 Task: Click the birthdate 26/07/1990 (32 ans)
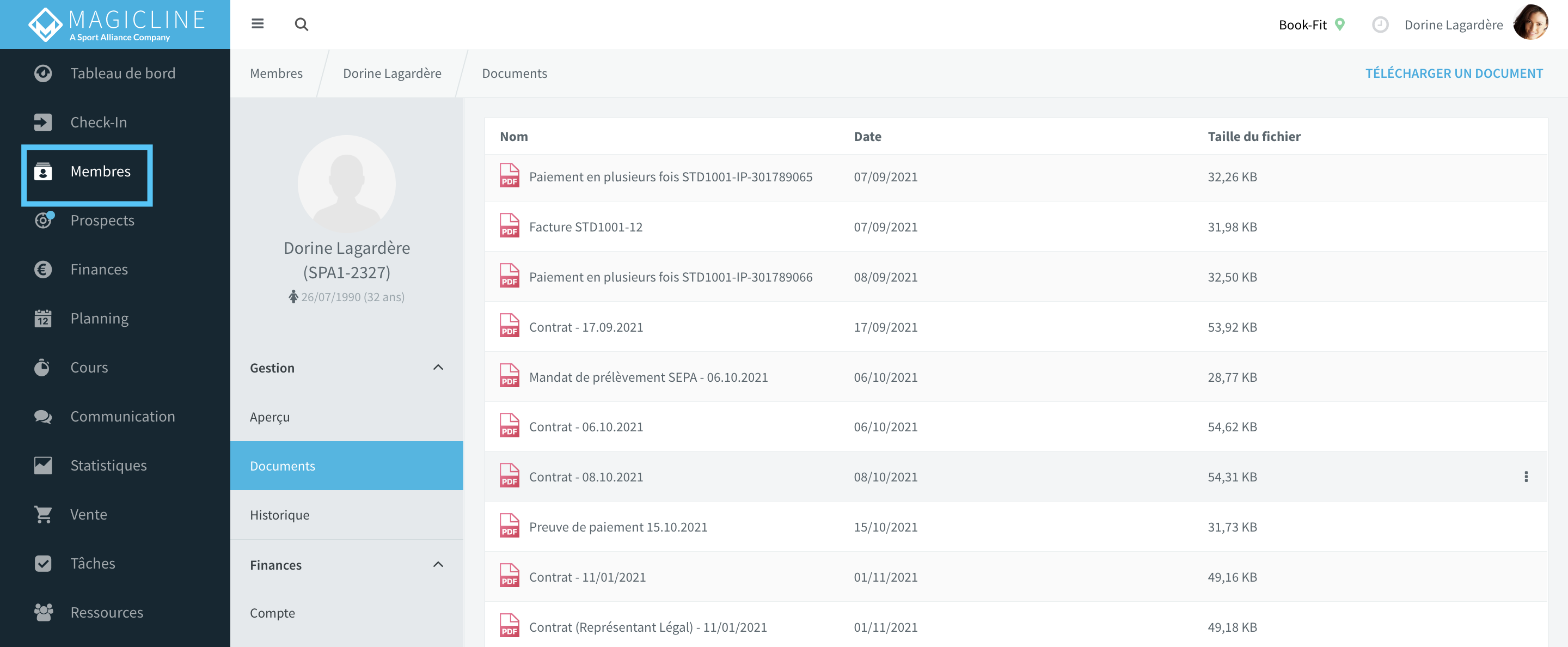pyautogui.click(x=352, y=297)
